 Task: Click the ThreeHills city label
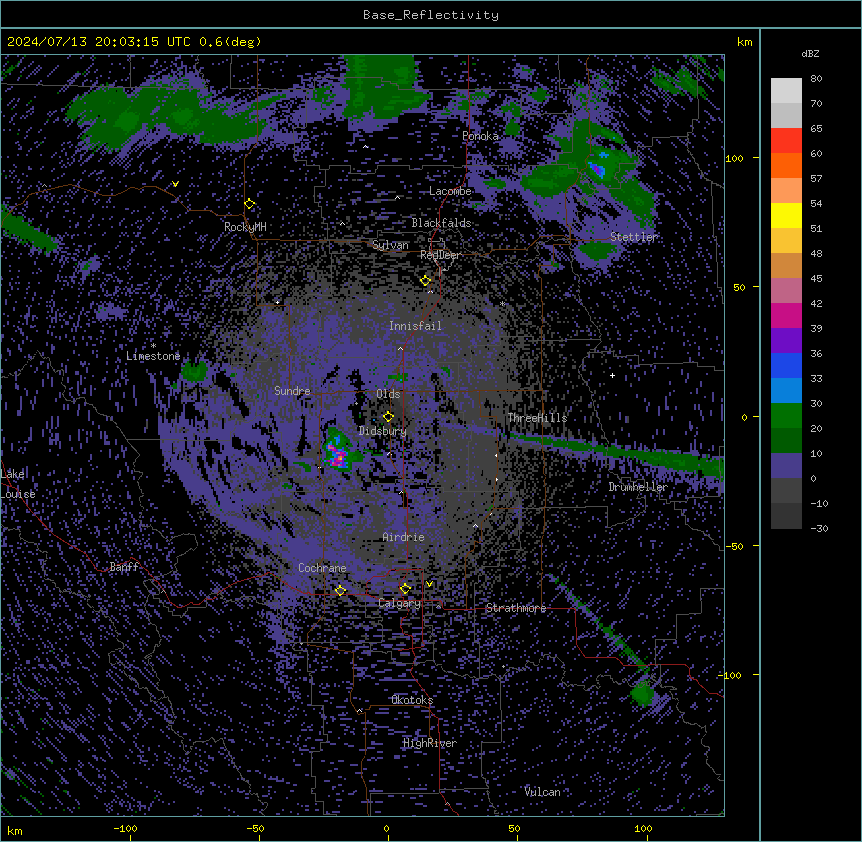pos(537,418)
